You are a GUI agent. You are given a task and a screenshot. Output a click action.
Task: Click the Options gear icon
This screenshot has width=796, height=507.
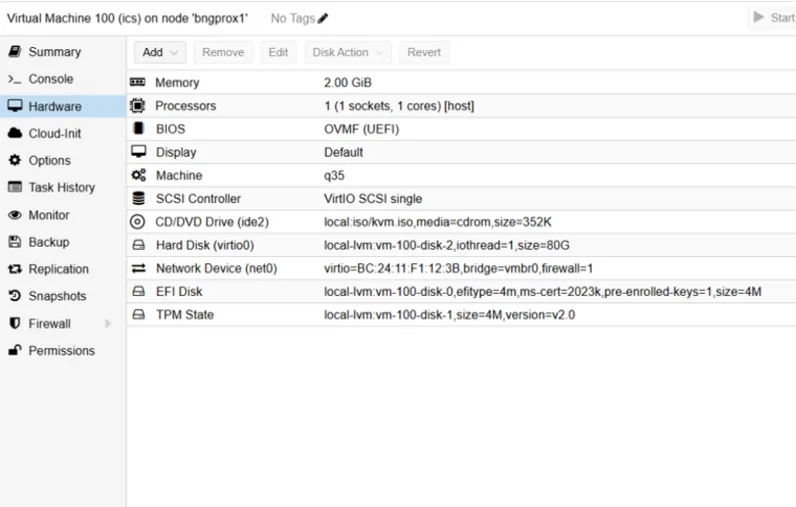point(15,160)
